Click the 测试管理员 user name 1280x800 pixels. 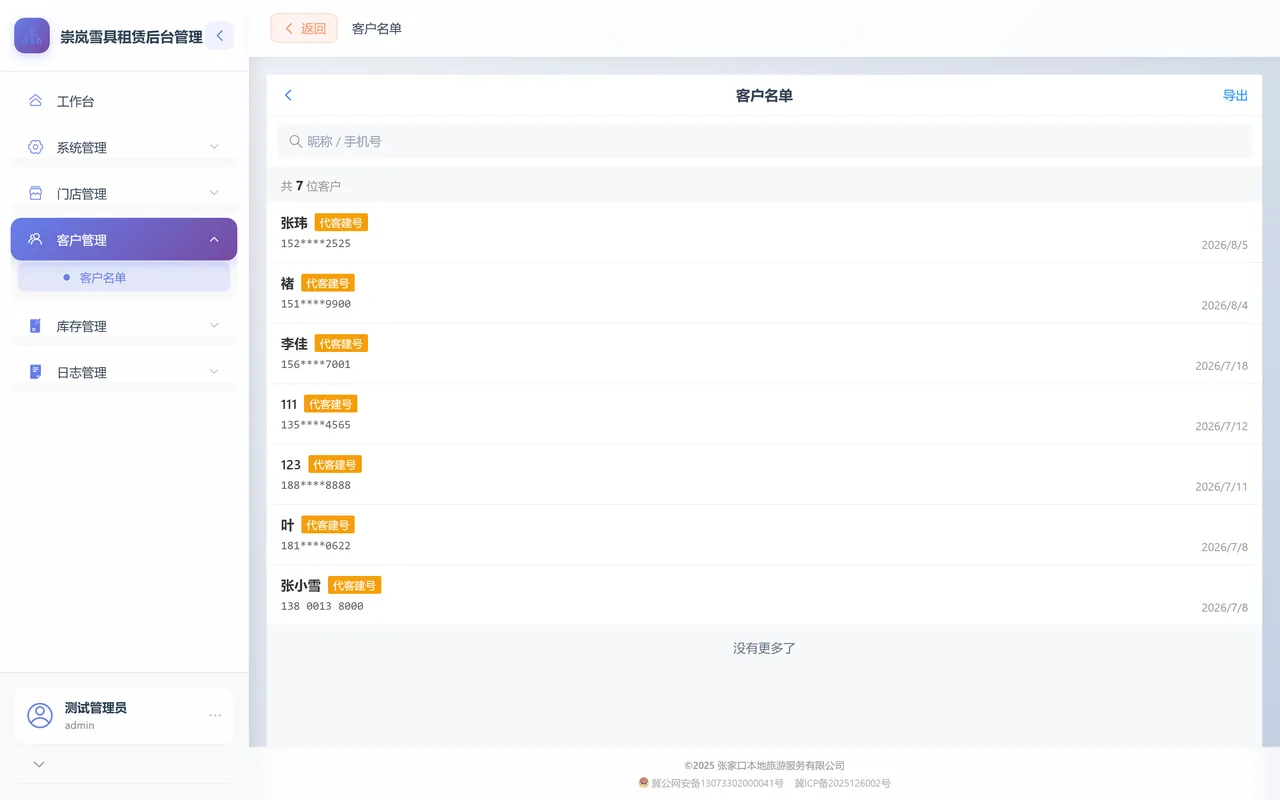click(x=96, y=707)
